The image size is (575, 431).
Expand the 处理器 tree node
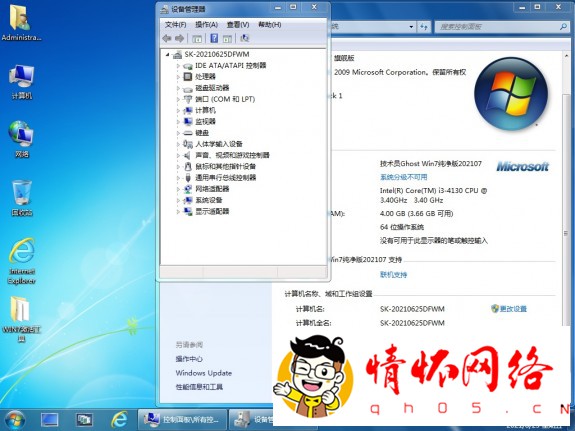click(179, 77)
